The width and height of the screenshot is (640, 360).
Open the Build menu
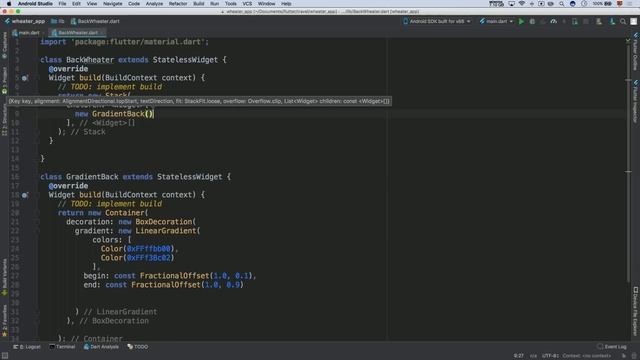(x=199, y=4)
